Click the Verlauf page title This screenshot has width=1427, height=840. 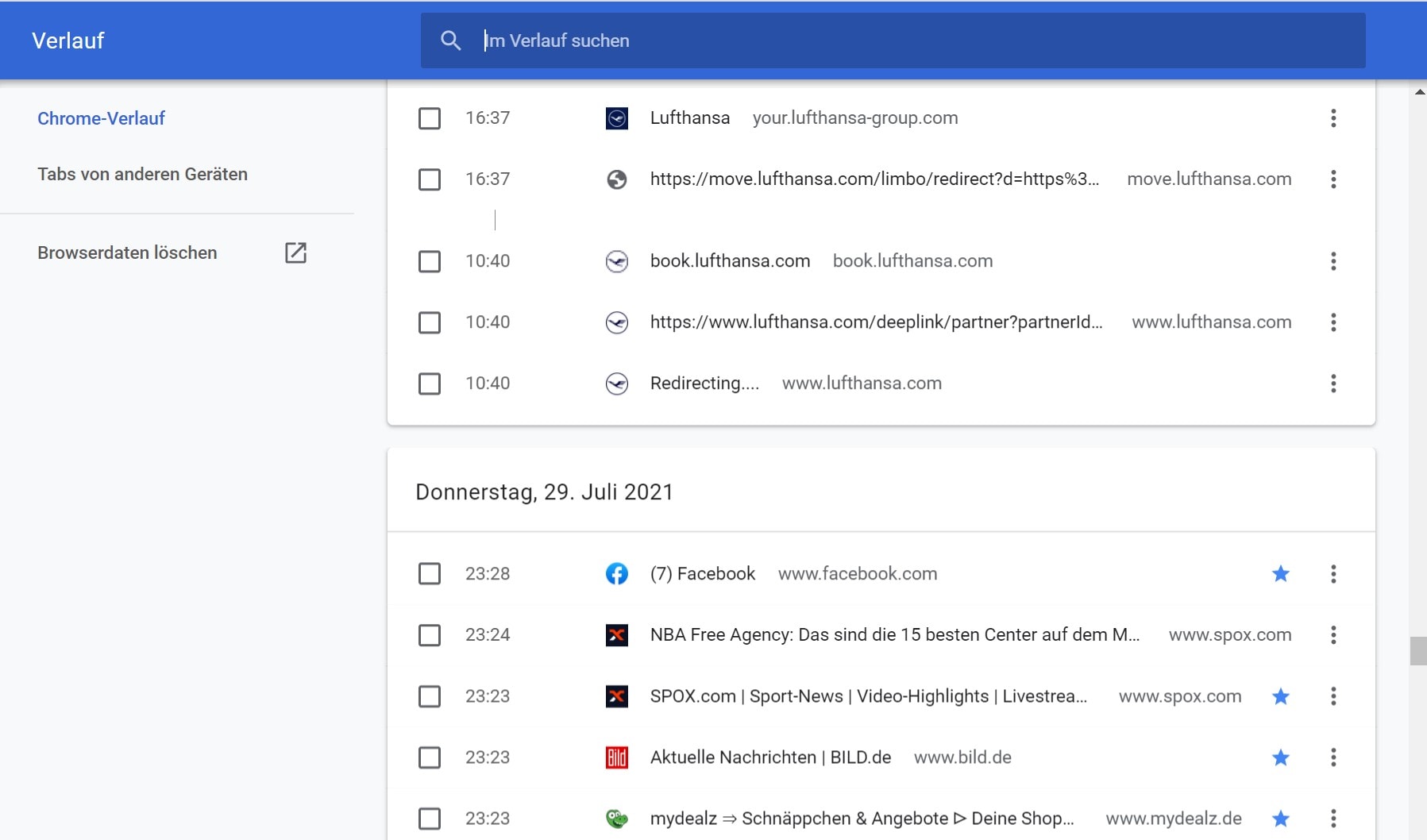click(x=68, y=40)
